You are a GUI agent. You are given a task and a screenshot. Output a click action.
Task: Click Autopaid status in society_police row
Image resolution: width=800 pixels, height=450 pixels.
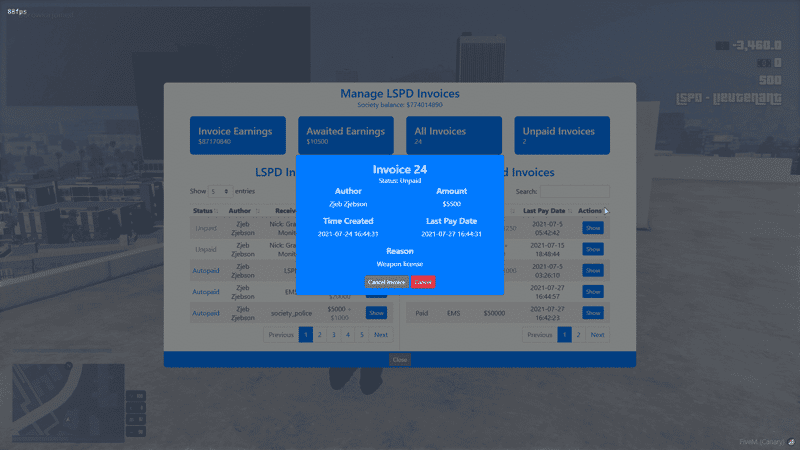coord(206,313)
